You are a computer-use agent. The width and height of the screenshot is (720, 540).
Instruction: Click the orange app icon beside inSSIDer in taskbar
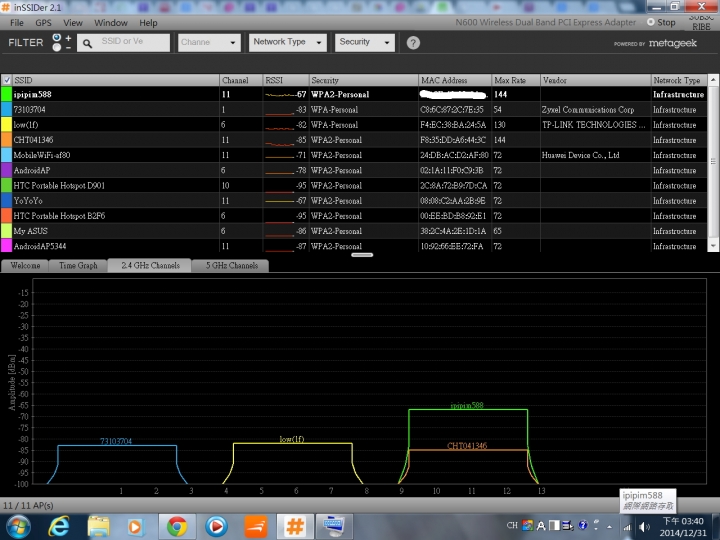tap(256, 527)
